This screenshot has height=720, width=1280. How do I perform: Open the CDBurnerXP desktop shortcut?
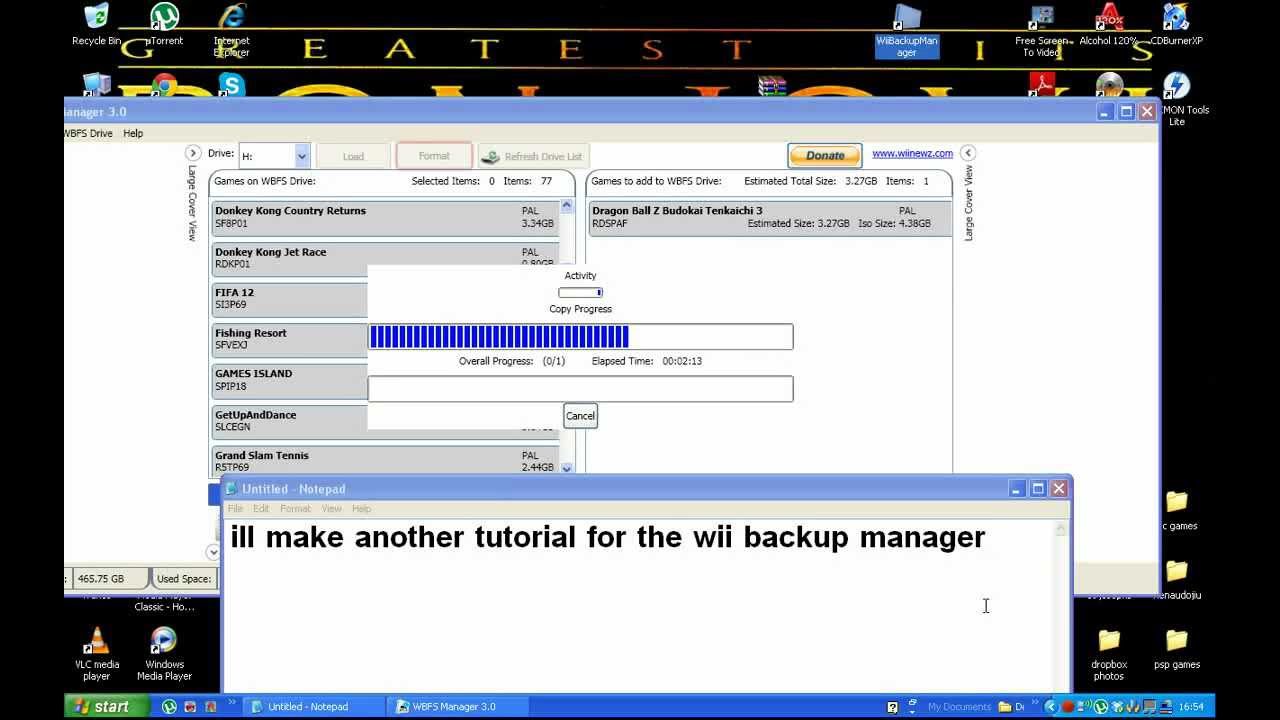[x=1176, y=24]
